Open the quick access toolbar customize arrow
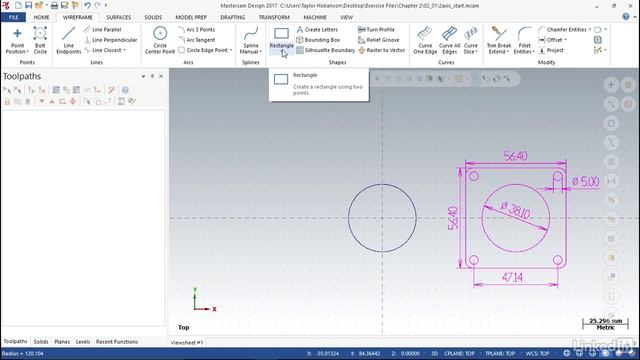This screenshot has height=360, width=640. [x=106, y=6]
